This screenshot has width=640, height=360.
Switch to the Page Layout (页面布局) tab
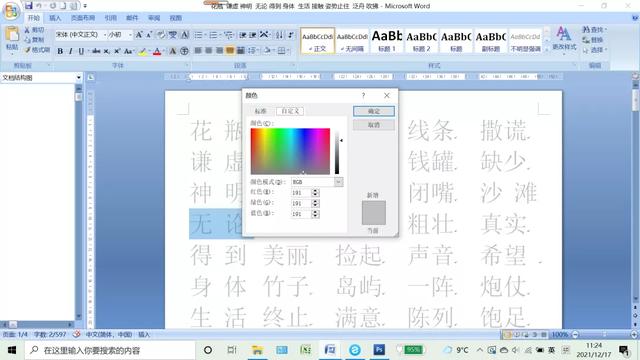point(83,18)
